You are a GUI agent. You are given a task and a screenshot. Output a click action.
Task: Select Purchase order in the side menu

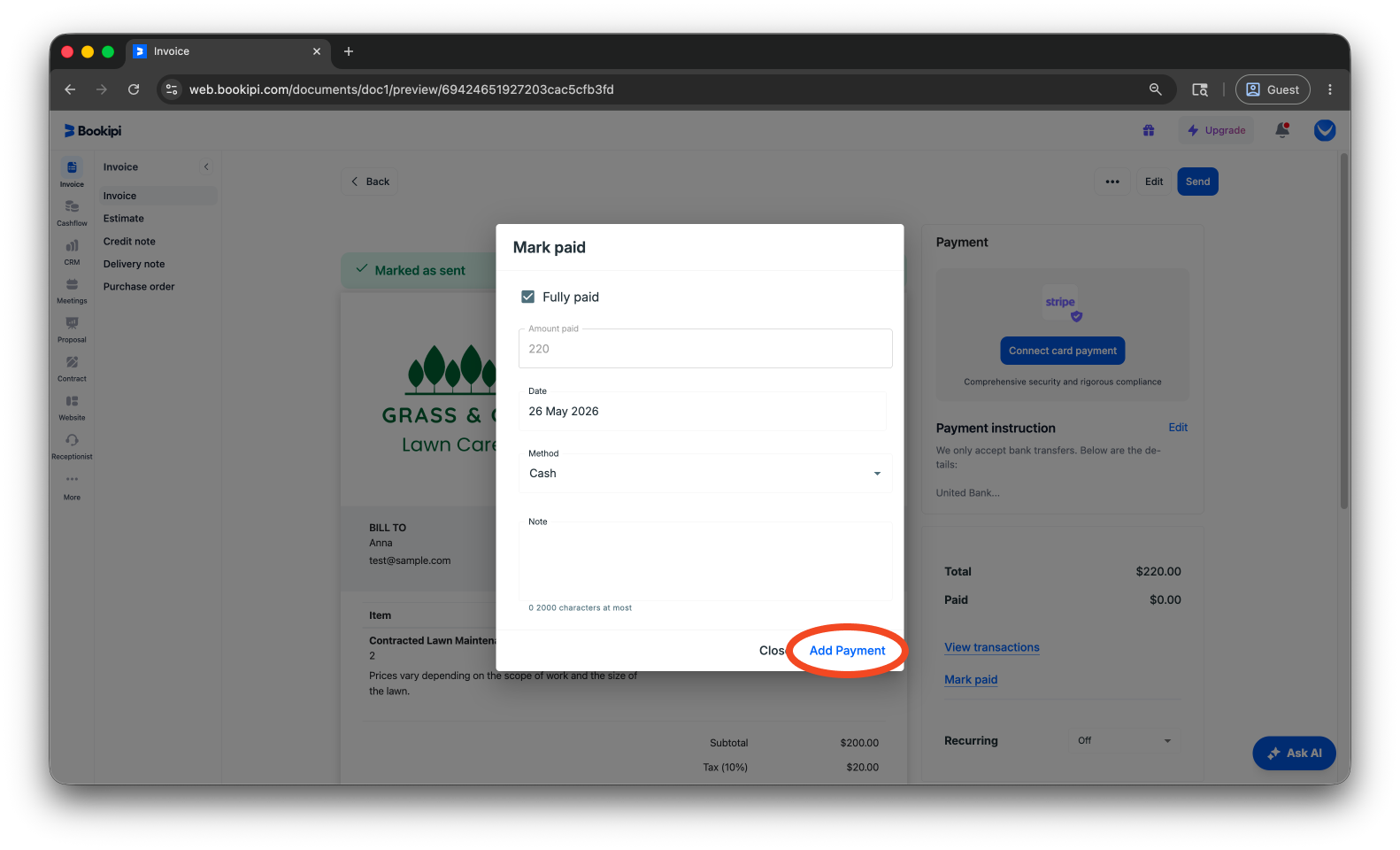[x=139, y=287]
